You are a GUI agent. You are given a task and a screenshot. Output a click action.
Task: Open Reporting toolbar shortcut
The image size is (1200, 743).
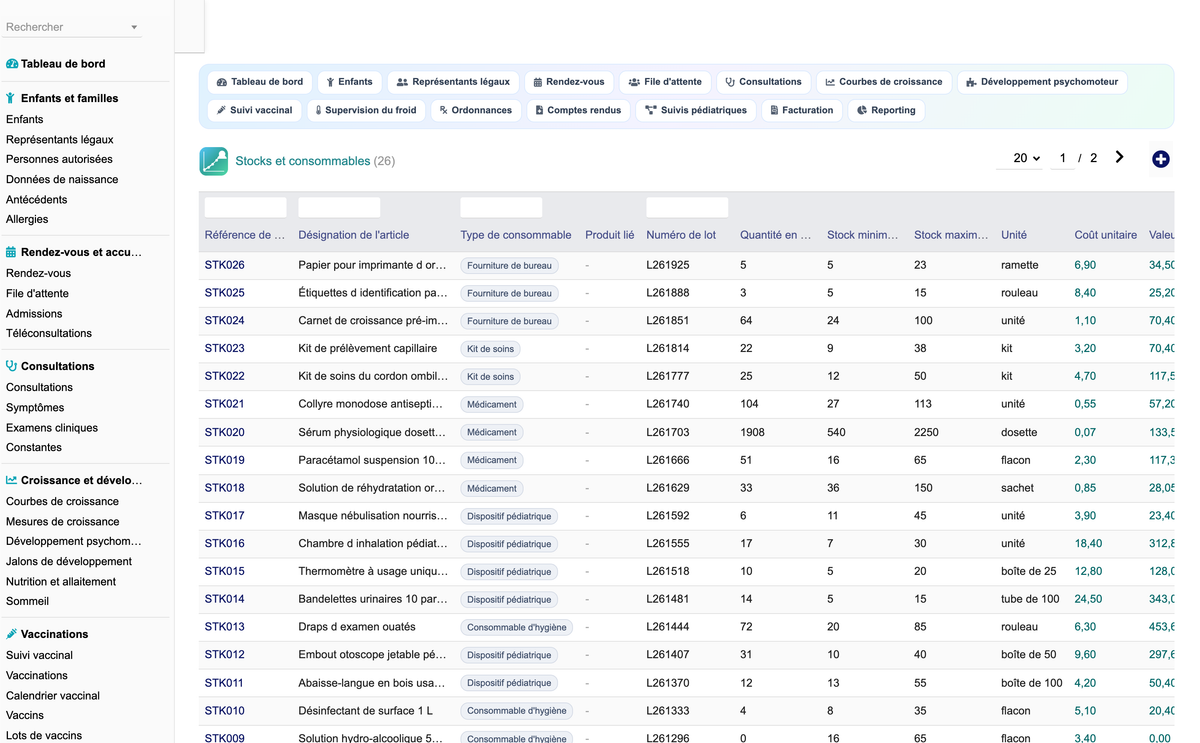pos(887,110)
